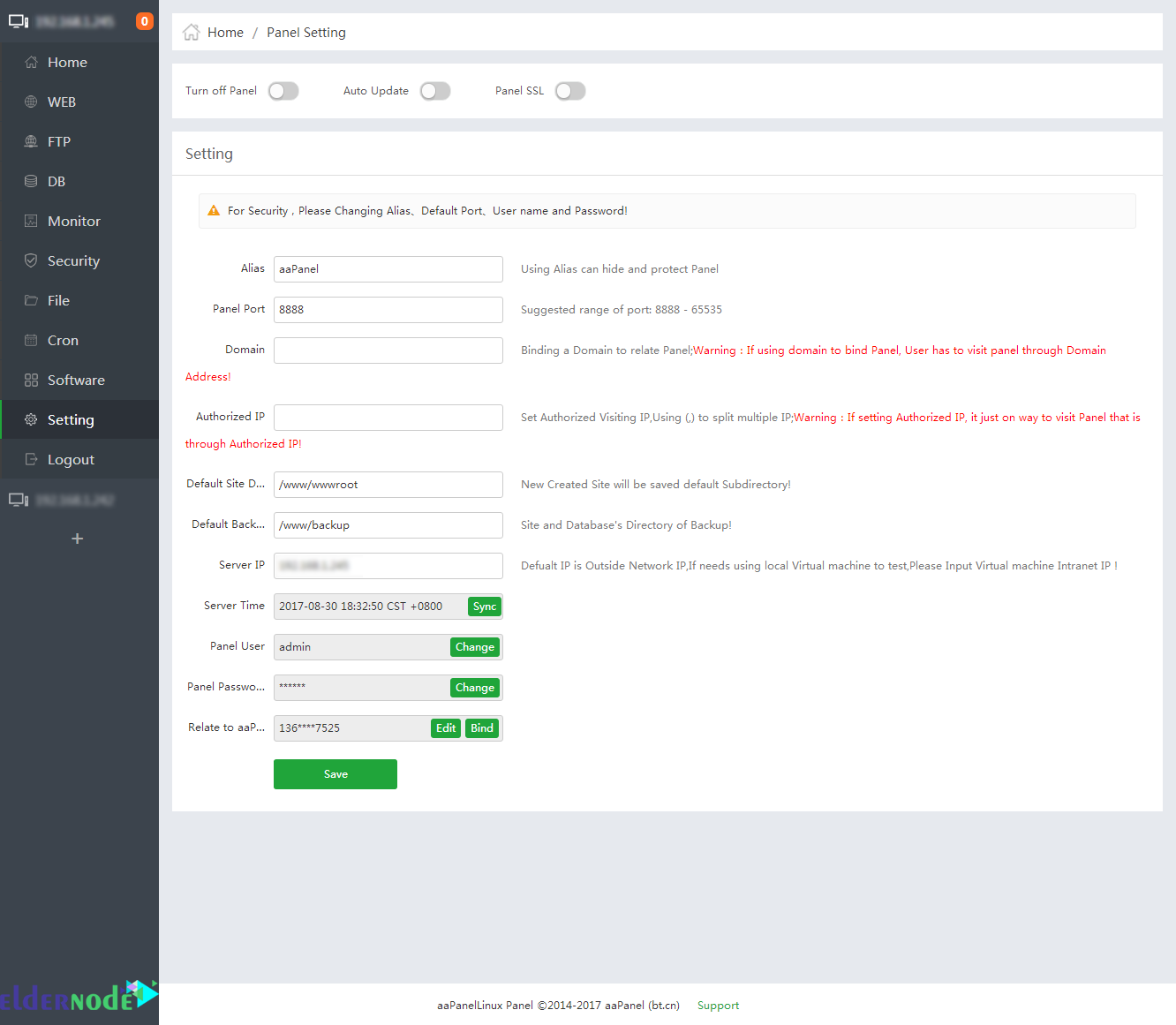
Task: Open the DB database section
Action: (56, 181)
